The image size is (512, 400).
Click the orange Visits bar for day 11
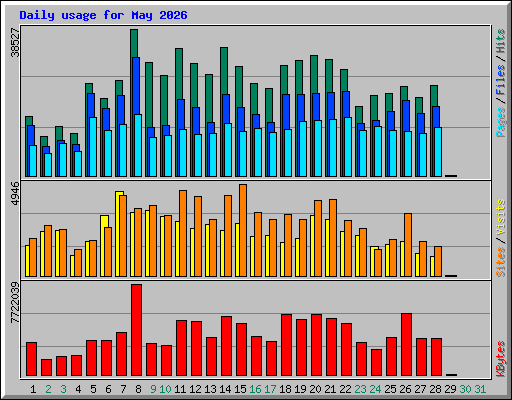pyautogui.click(x=183, y=233)
